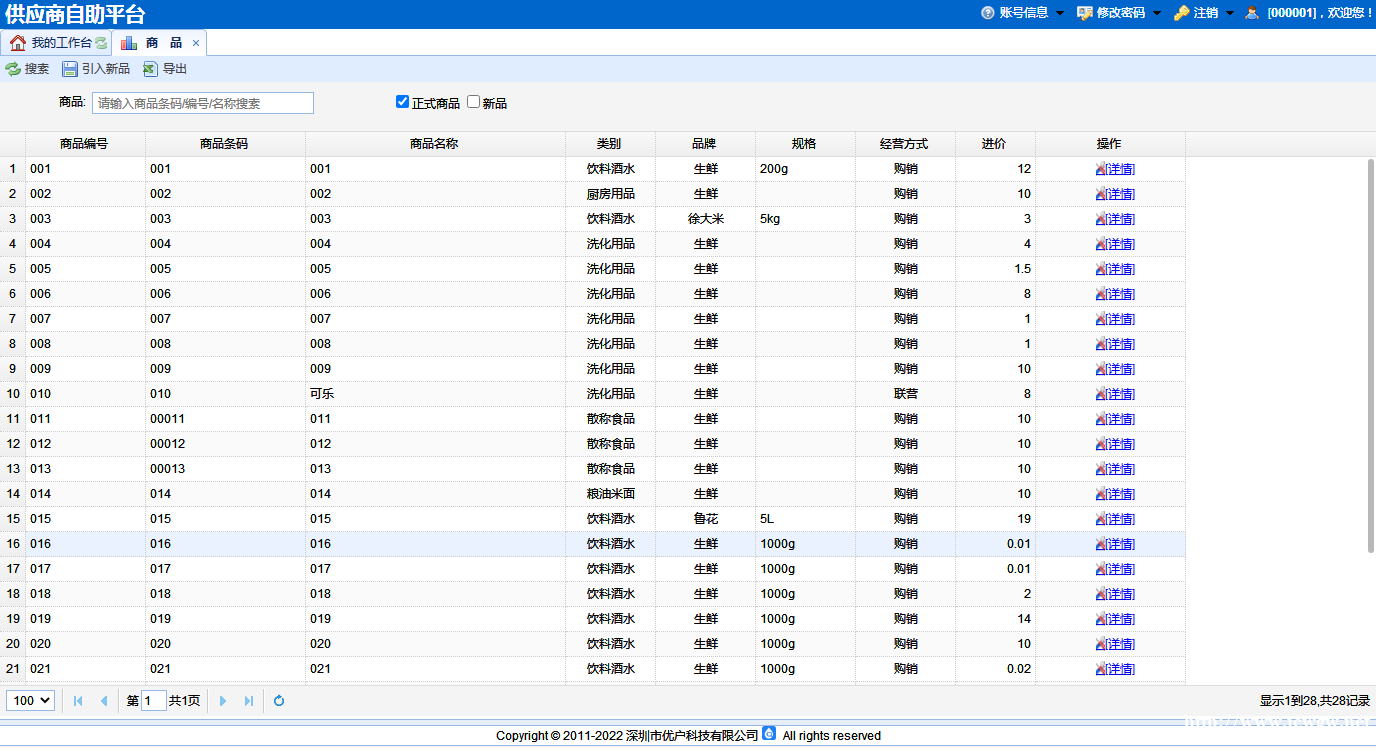Image resolution: width=1376 pixels, height=748 pixels.
Task: Switch to the 我的工作台 tab
Action: coord(58,43)
